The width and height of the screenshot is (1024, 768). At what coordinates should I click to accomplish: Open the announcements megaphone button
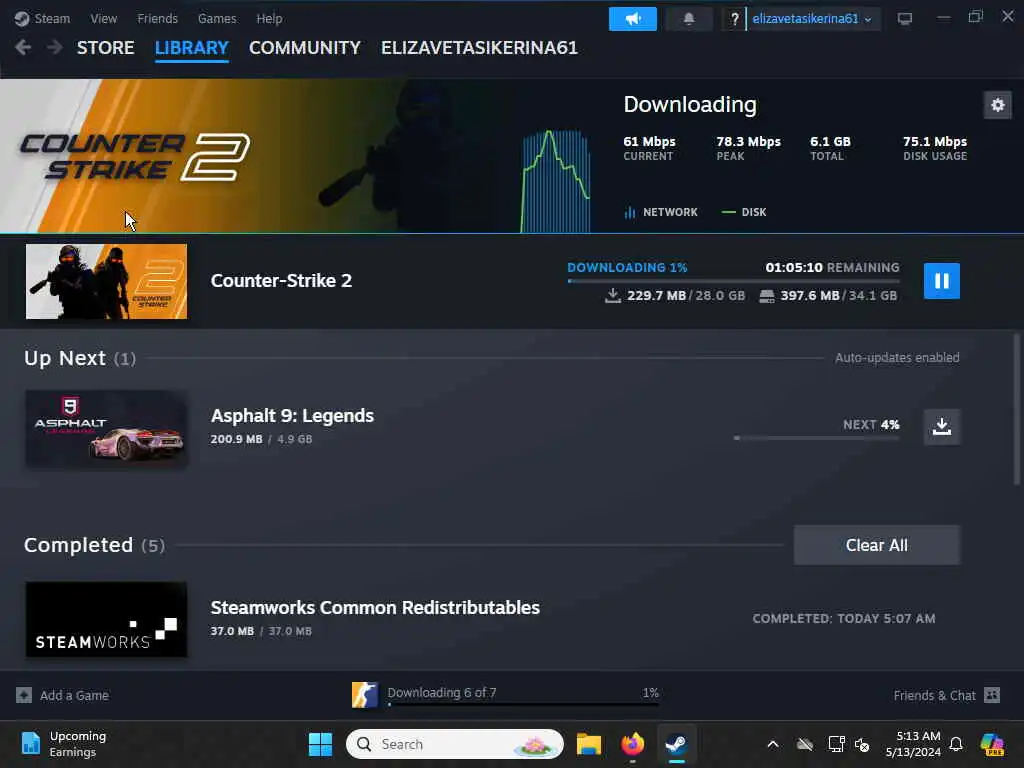point(632,19)
